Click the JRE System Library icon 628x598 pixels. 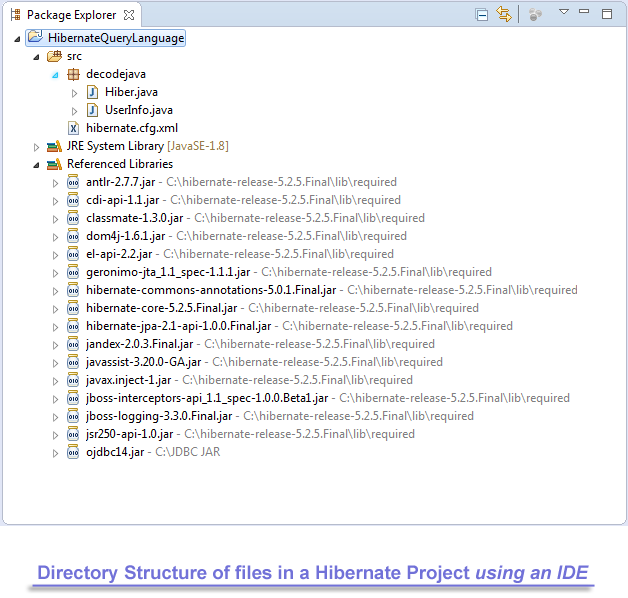click(x=55, y=146)
